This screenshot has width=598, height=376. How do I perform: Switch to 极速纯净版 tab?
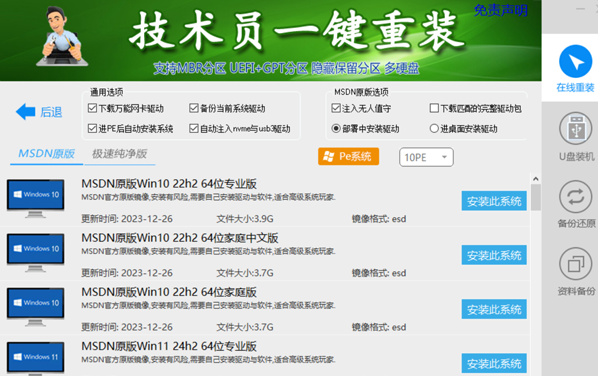(119, 154)
